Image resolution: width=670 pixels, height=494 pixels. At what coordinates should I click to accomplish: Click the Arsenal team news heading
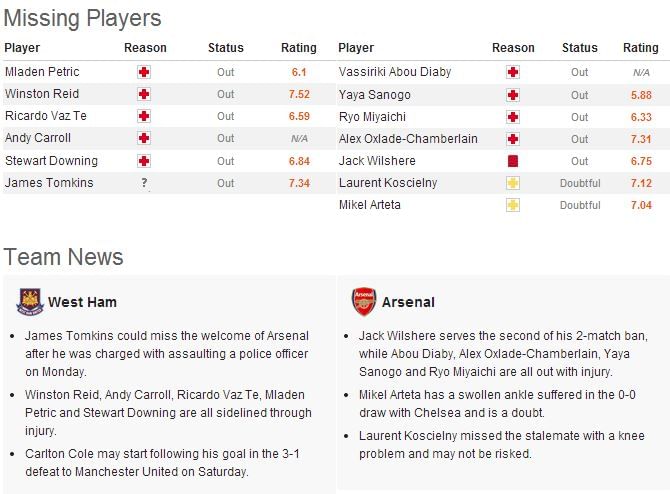coord(408,302)
